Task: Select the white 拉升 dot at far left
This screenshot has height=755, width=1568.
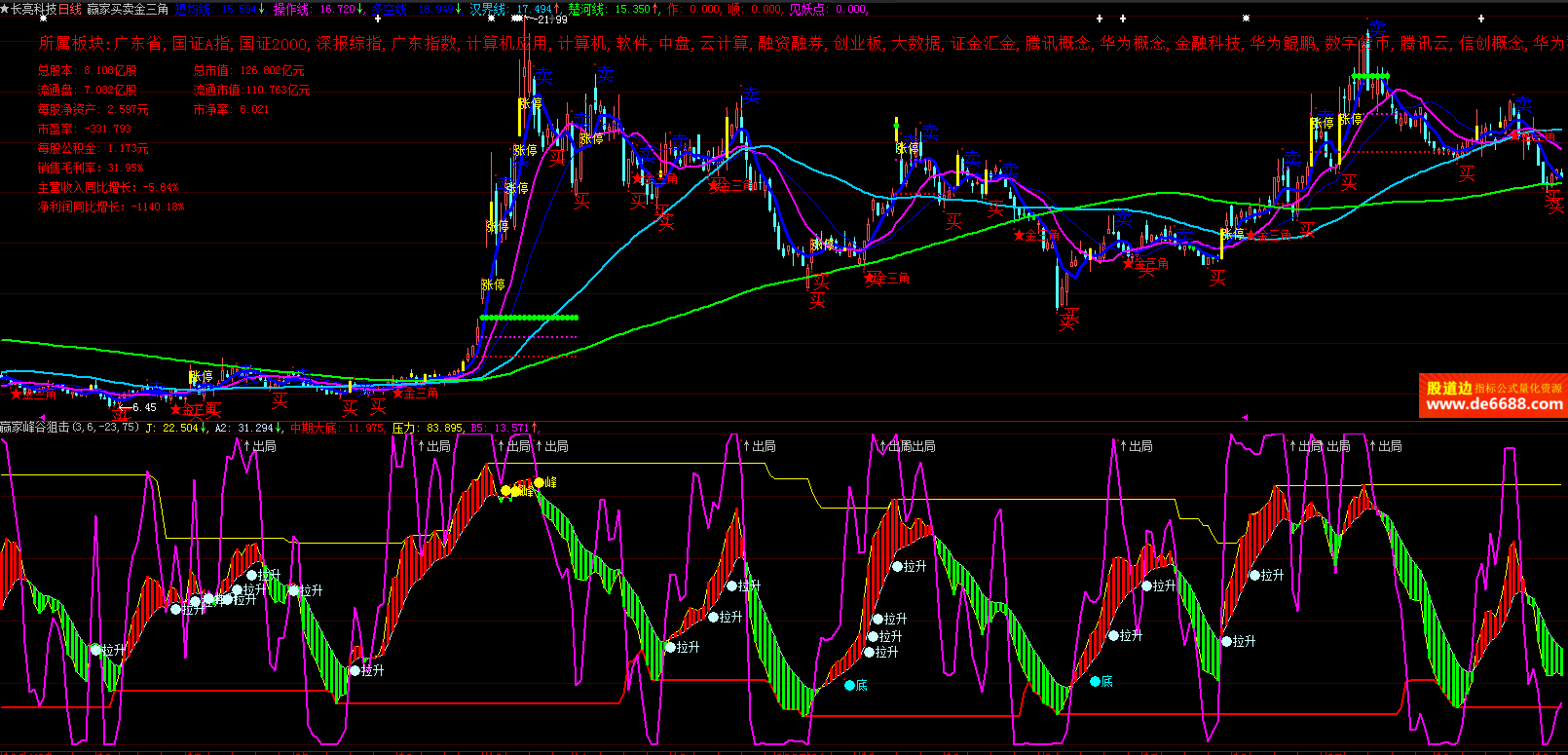Action: click(96, 650)
